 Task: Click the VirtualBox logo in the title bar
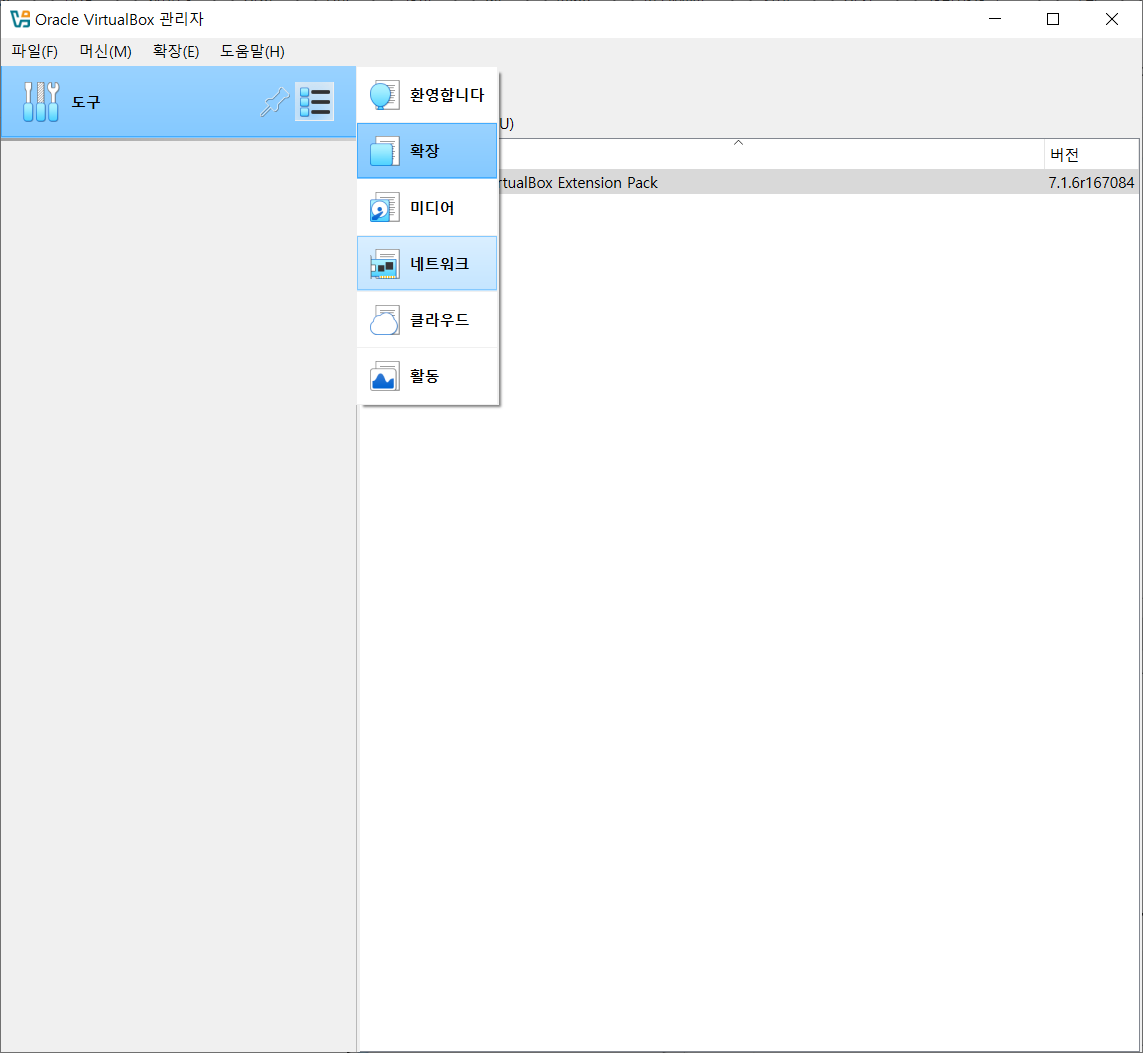20,19
